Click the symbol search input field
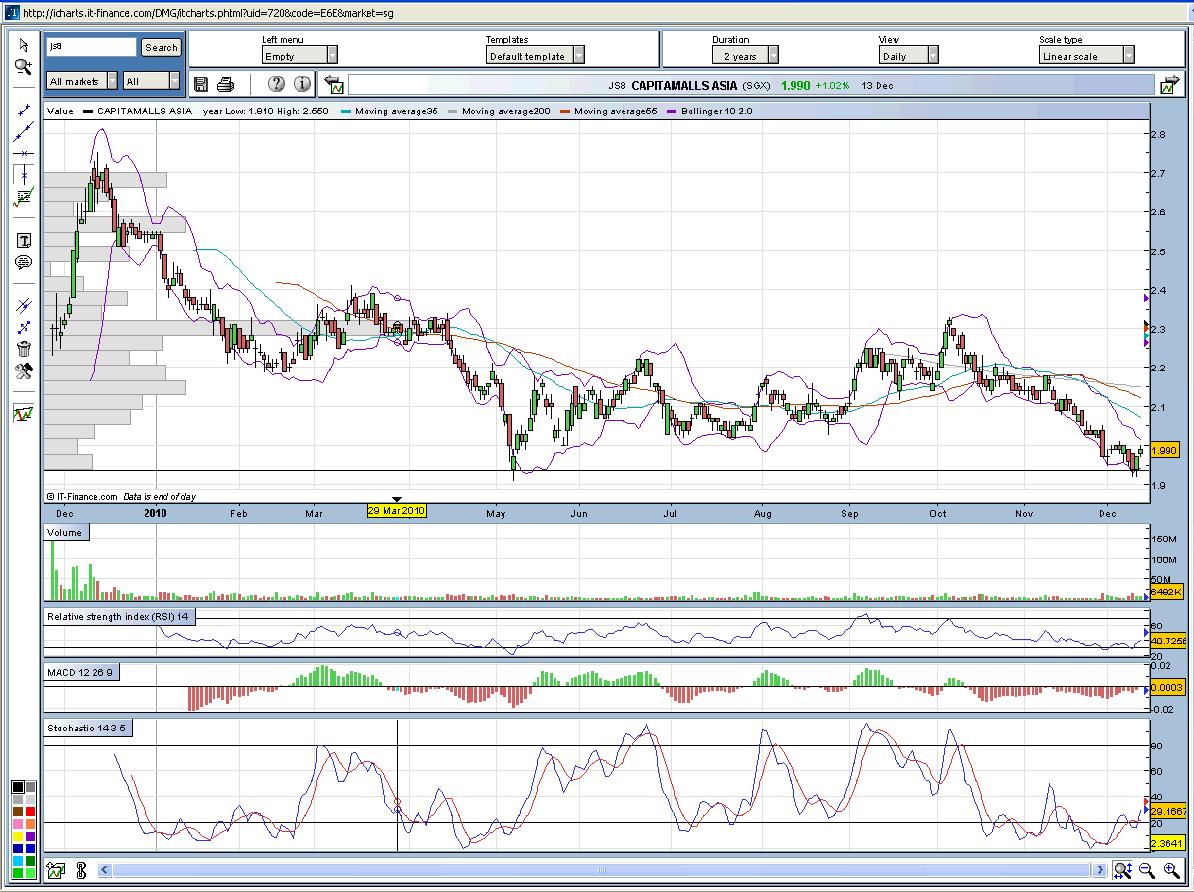This screenshot has width=1194, height=892. 91,46
